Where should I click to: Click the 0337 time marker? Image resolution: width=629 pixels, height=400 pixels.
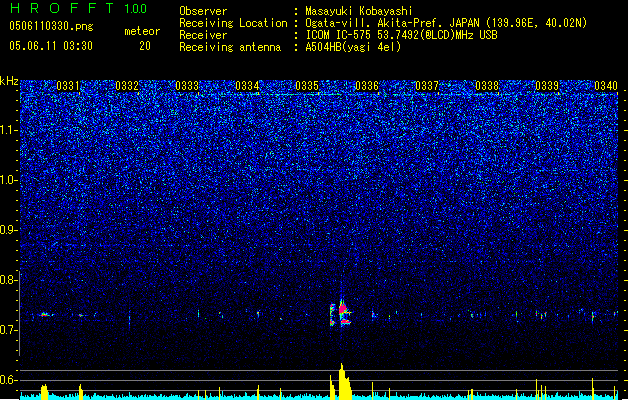coord(427,86)
